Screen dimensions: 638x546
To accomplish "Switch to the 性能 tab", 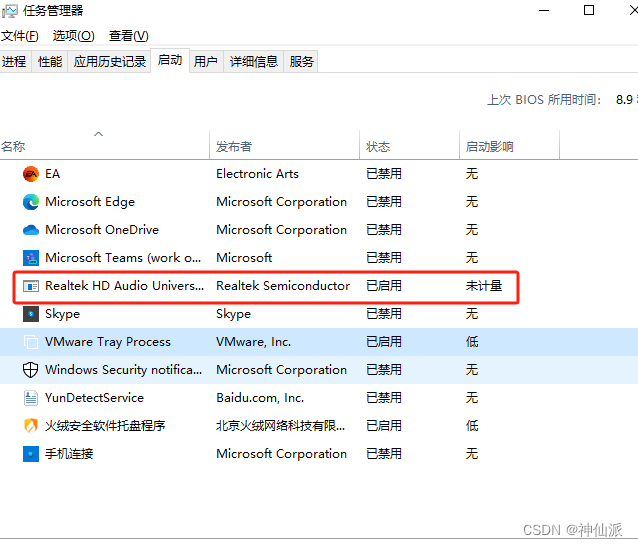I will (x=50, y=62).
